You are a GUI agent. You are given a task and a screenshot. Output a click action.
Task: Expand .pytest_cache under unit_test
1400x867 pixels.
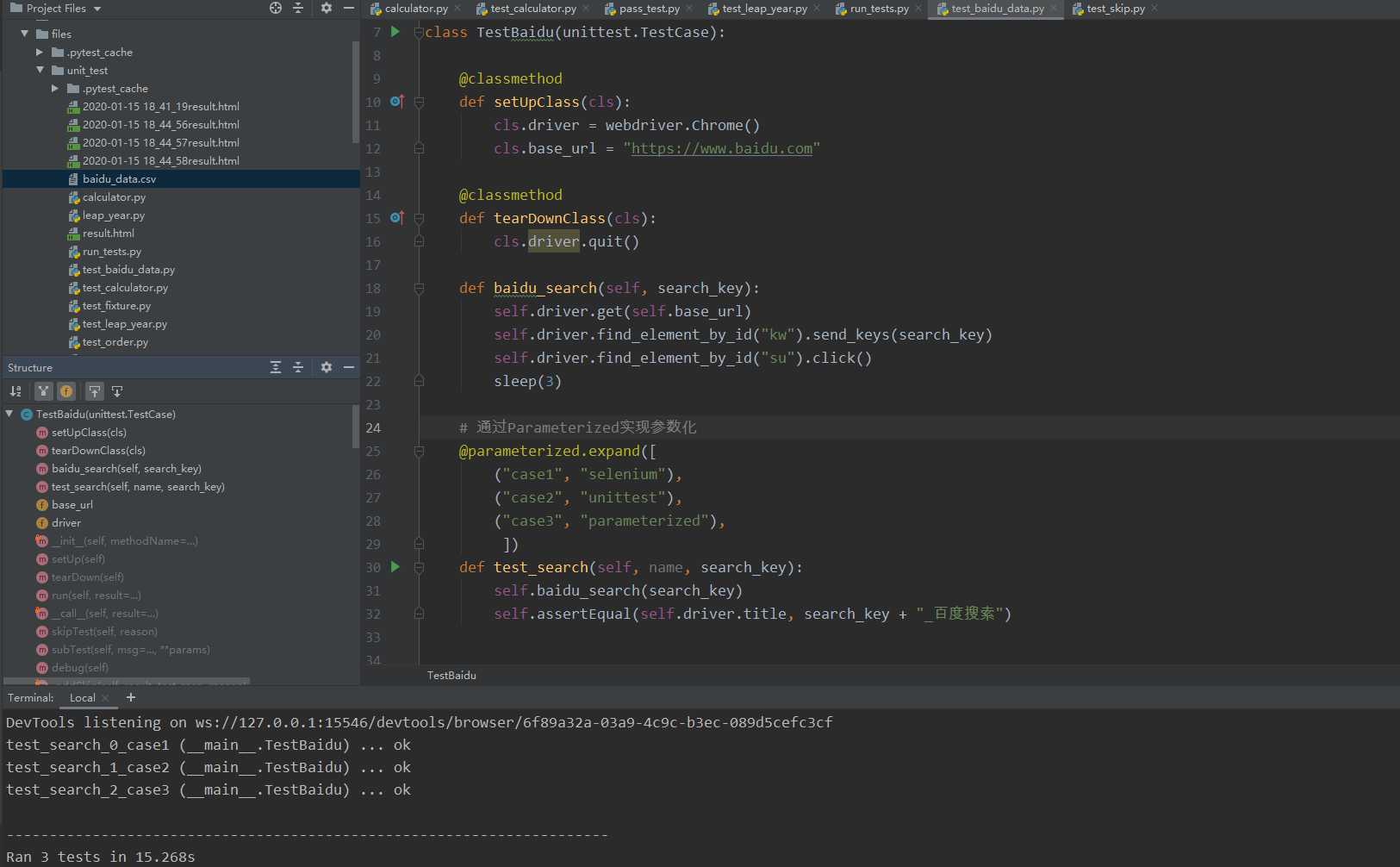pyautogui.click(x=55, y=88)
